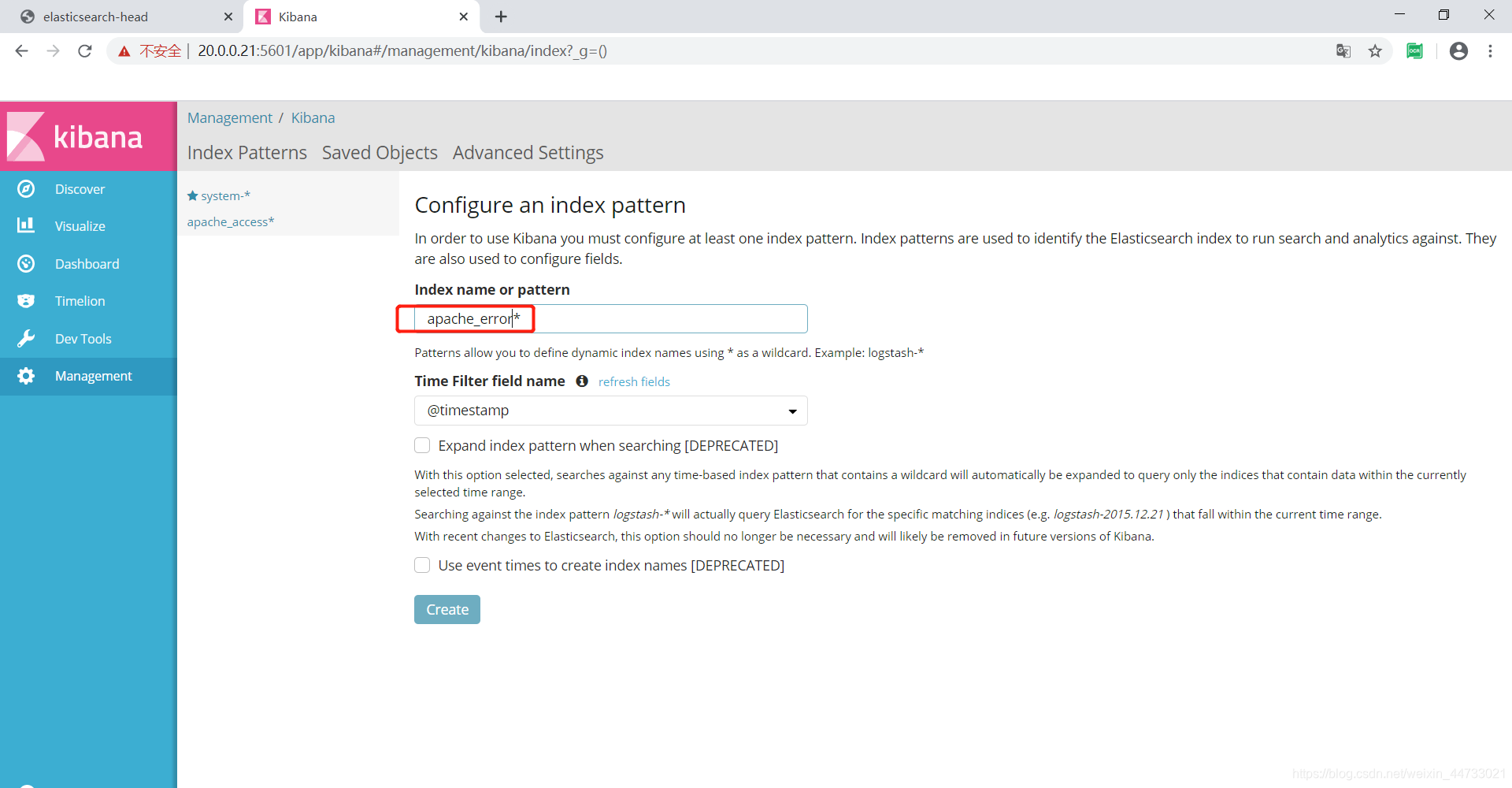The width and height of the screenshot is (1512, 788).
Task: Open Chrome three-dot menu
Action: [1490, 51]
